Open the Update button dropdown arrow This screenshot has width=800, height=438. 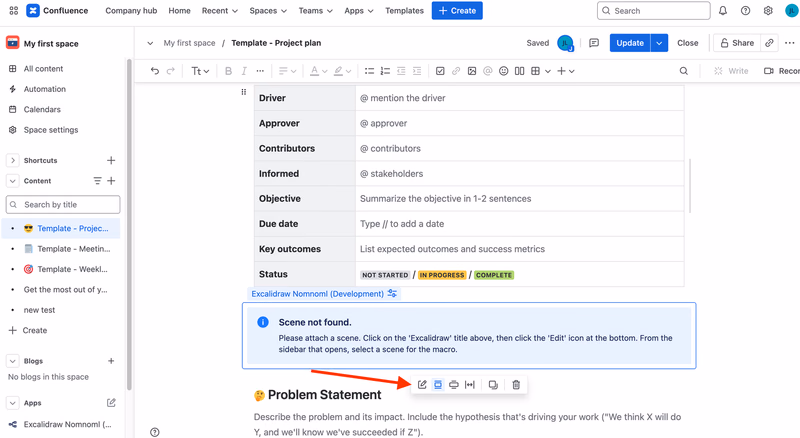(659, 43)
